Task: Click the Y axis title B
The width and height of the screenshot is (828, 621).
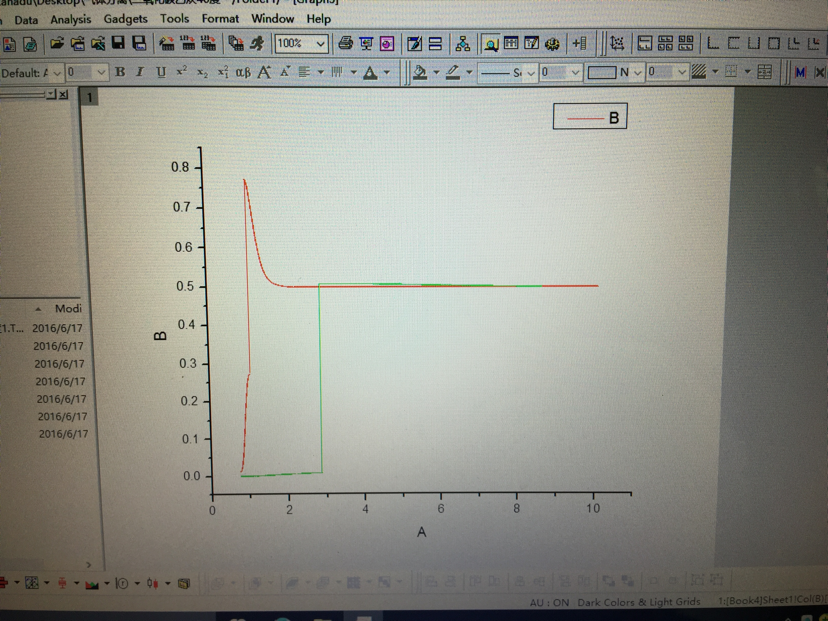Action: tap(161, 336)
